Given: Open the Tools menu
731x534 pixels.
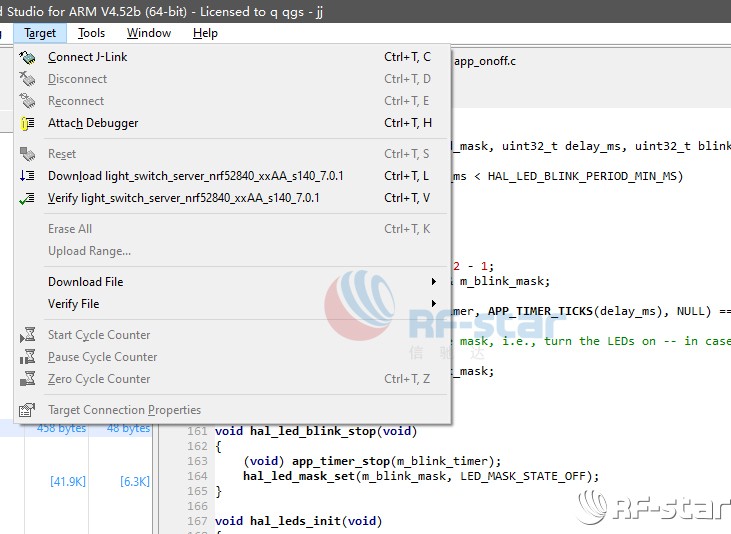Looking at the screenshot, I should pyautogui.click(x=91, y=33).
